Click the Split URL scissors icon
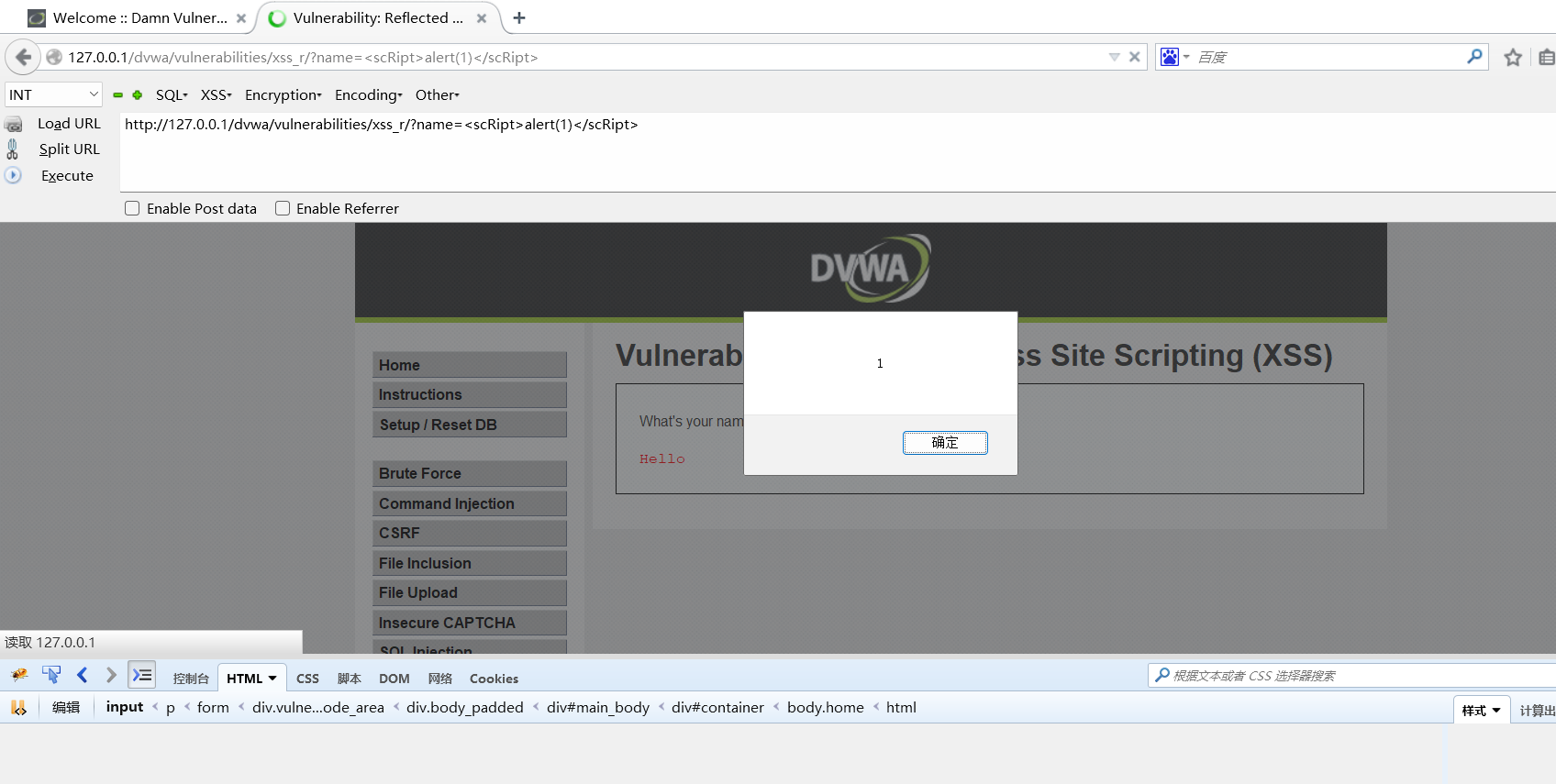Image resolution: width=1556 pixels, height=784 pixels. (13, 149)
